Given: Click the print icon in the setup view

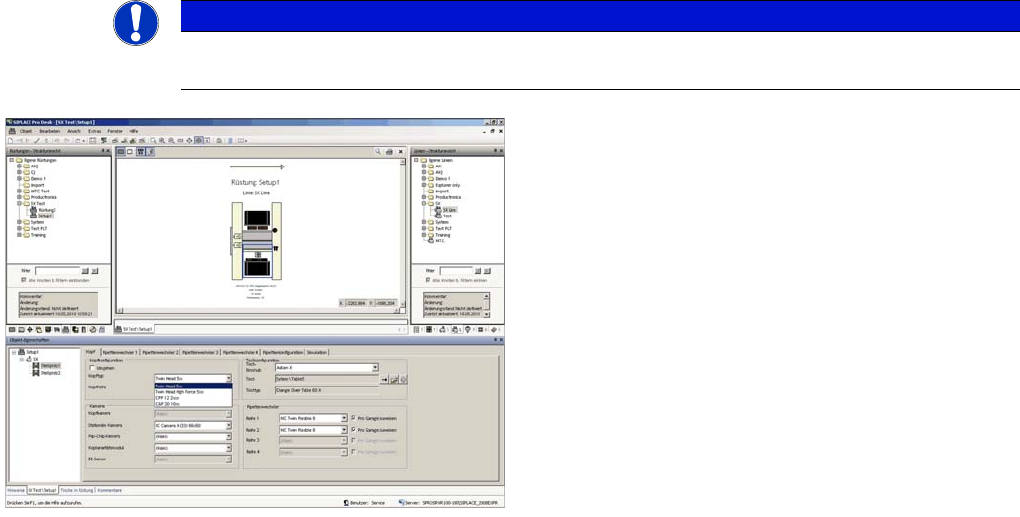Looking at the screenshot, I should tap(390, 151).
